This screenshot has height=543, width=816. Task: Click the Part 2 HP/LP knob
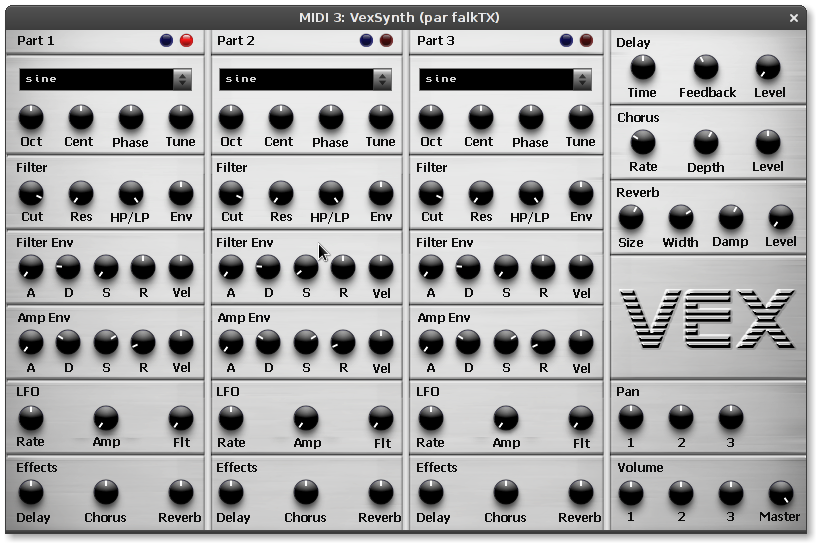pos(330,193)
